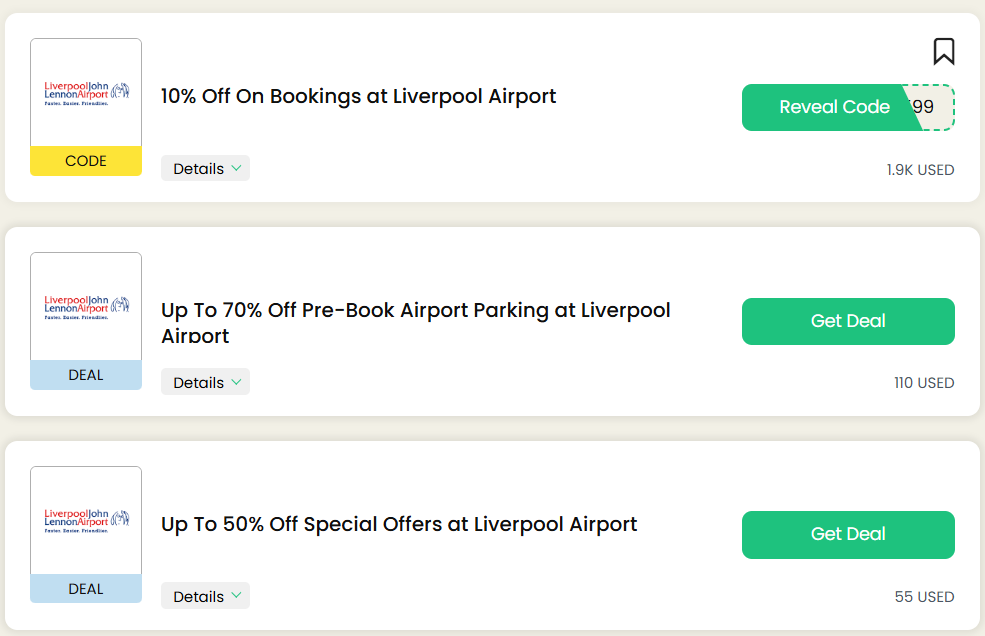Image resolution: width=985 pixels, height=636 pixels.
Task: Expand Details for the 10% off coupon
Action: (x=205, y=168)
